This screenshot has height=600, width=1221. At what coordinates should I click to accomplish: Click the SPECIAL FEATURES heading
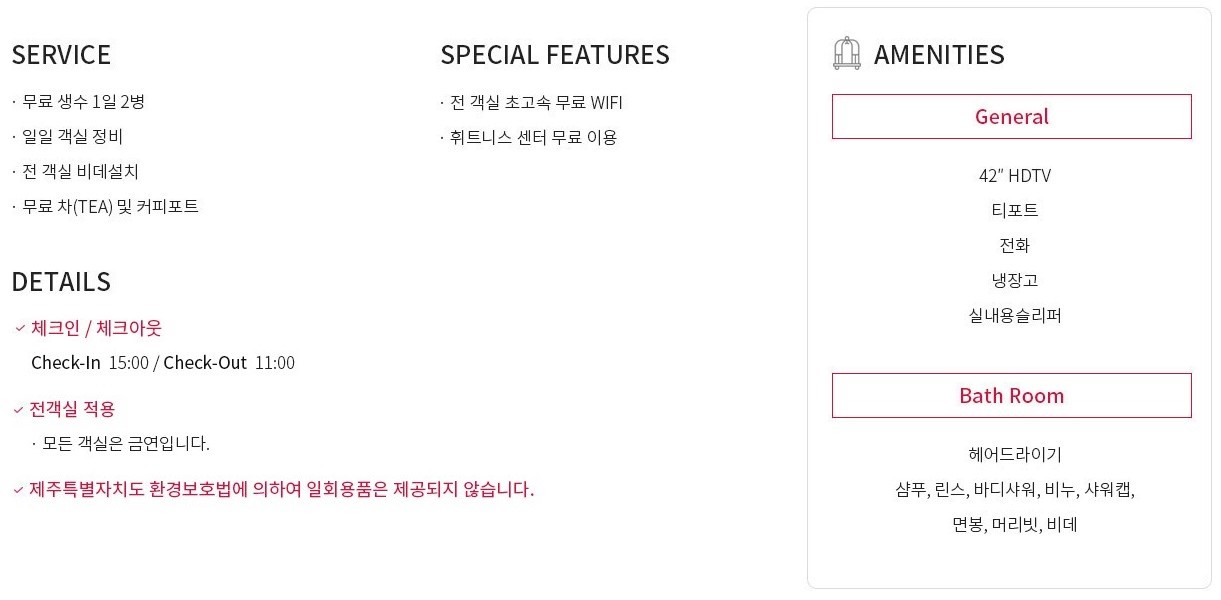point(555,54)
